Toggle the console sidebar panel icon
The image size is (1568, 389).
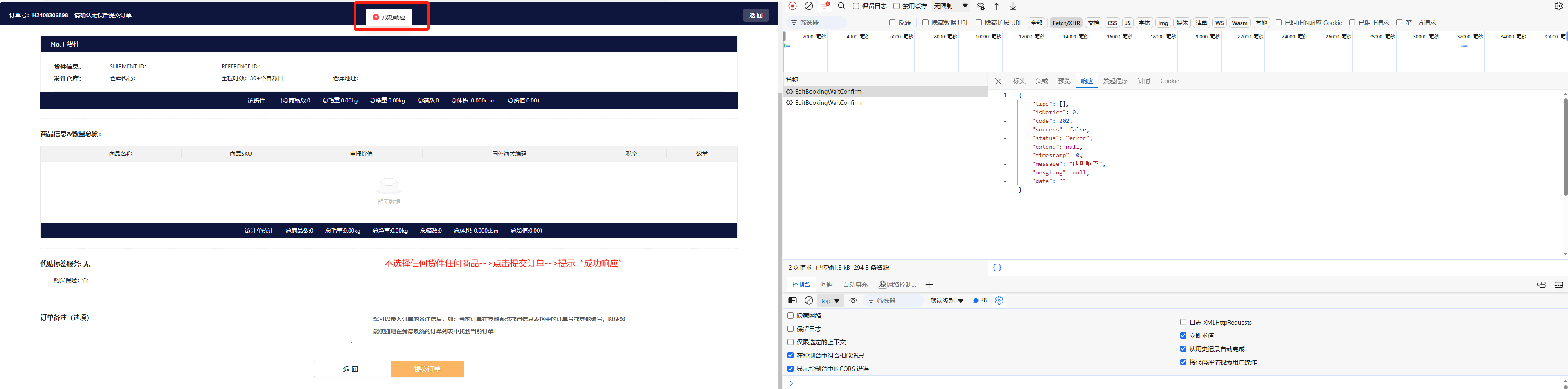click(792, 301)
